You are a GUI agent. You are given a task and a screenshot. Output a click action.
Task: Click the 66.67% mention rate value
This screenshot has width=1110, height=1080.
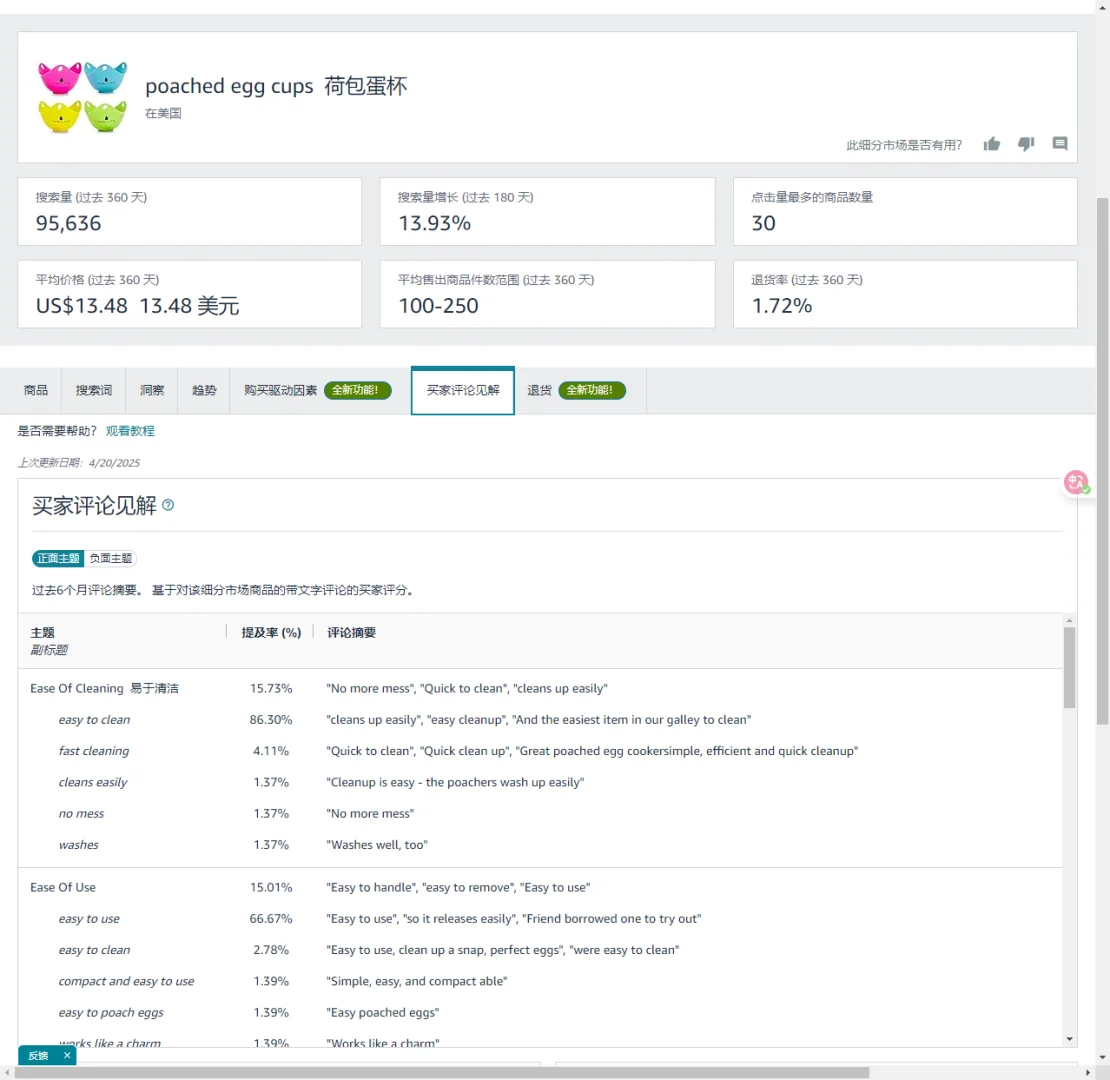pyautogui.click(x=270, y=919)
